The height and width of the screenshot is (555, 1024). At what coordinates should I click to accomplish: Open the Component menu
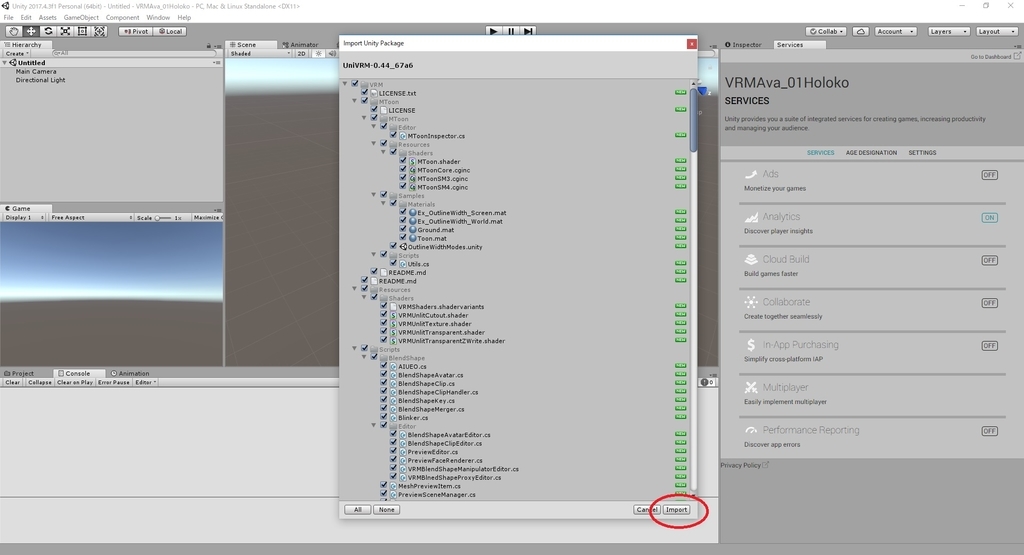pyautogui.click(x=122, y=18)
